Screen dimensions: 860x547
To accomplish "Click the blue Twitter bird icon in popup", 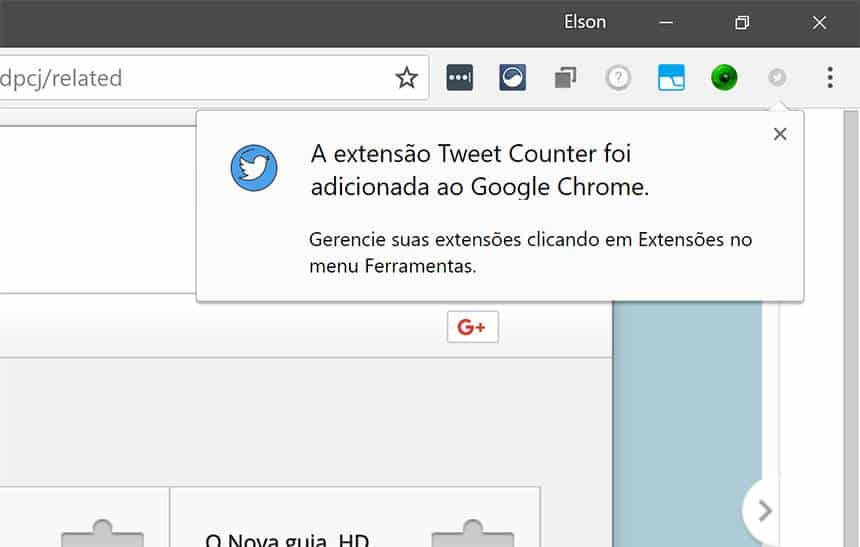I will click(x=254, y=168).
